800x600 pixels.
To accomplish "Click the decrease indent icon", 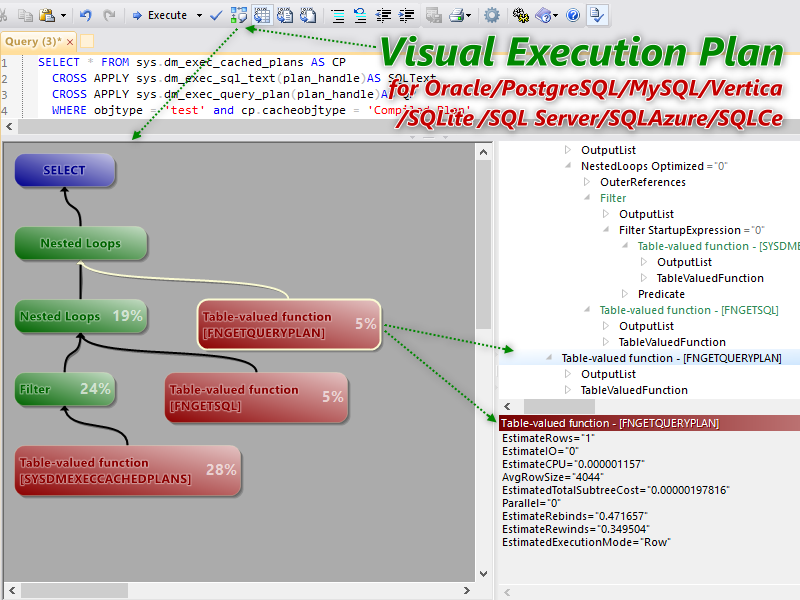I will tap(383, 15).
